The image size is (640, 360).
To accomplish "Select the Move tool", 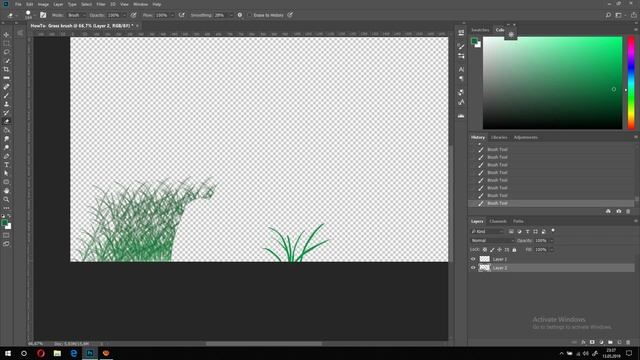I will pos(7,35).
